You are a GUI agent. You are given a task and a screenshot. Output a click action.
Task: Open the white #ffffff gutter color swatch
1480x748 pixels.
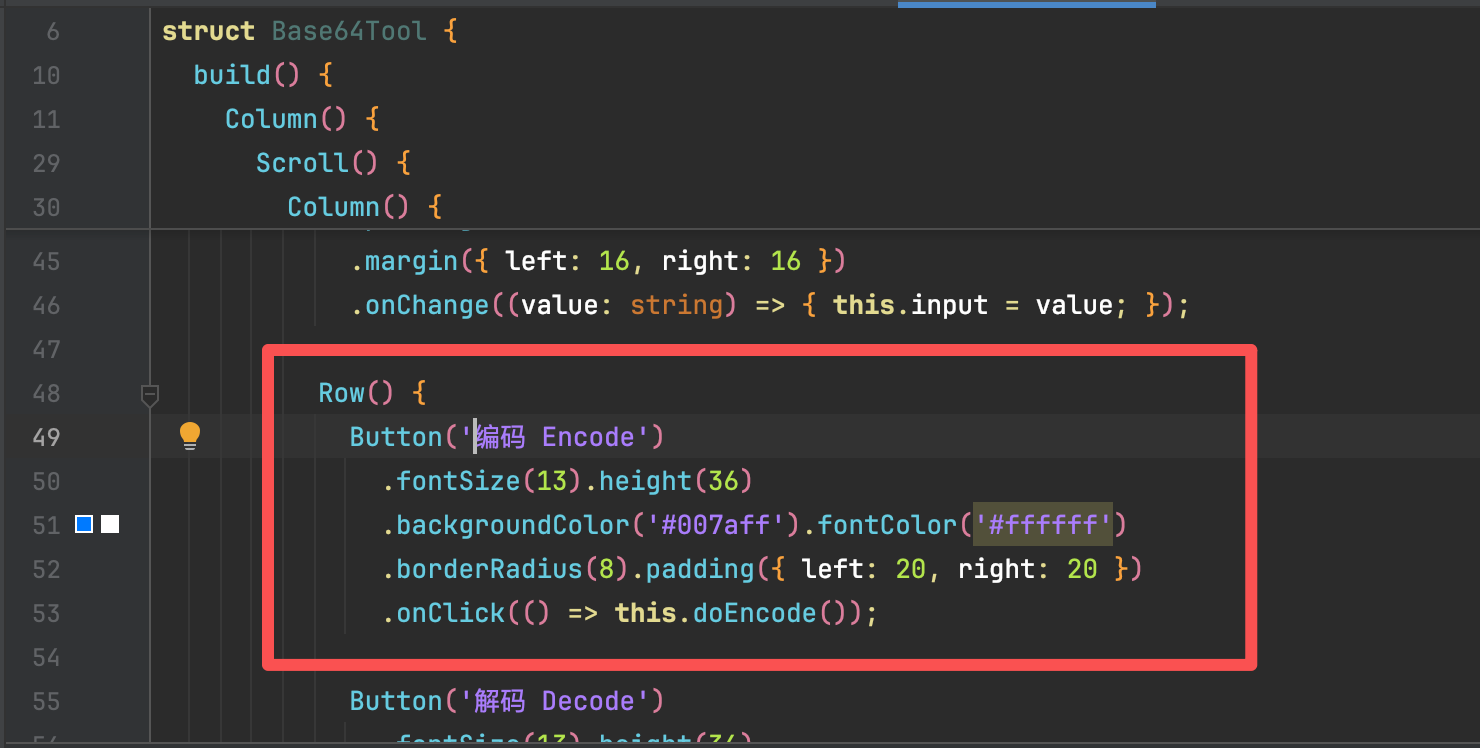click(x=110, y=524)
